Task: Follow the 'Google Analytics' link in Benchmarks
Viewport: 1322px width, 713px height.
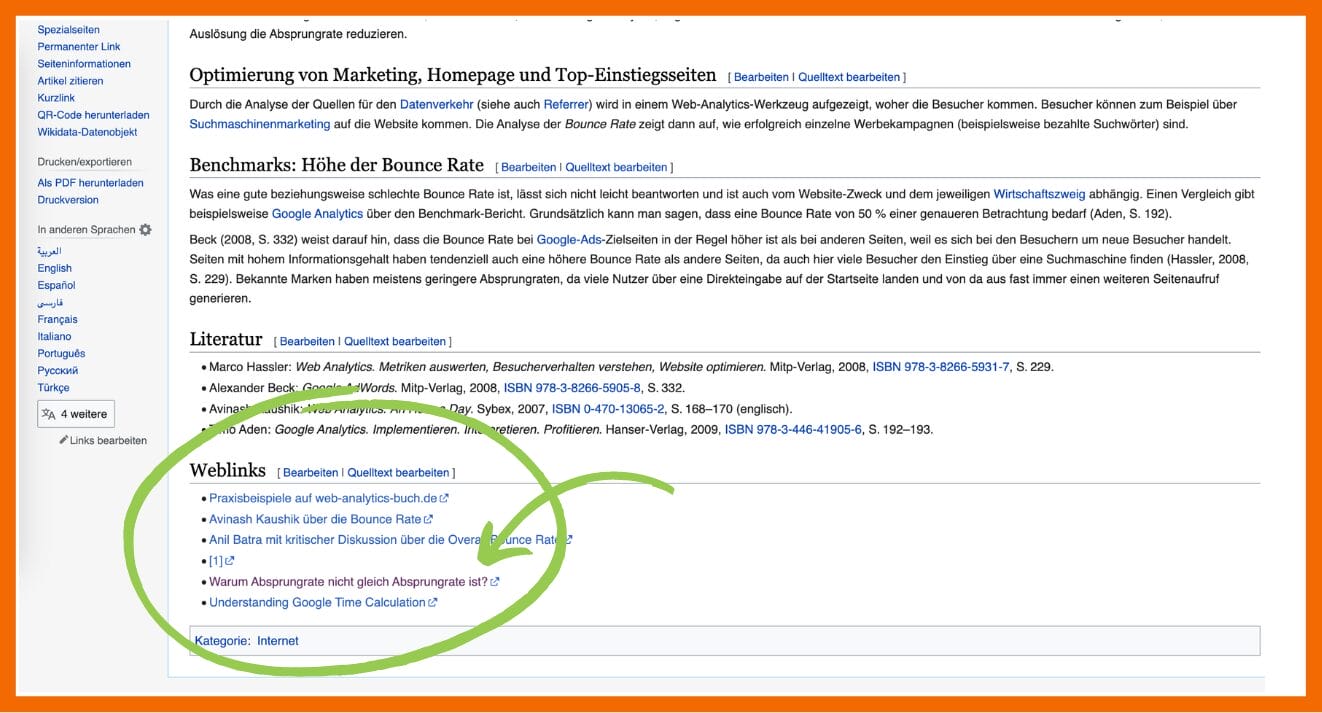Action: click(x=317, y=214)
